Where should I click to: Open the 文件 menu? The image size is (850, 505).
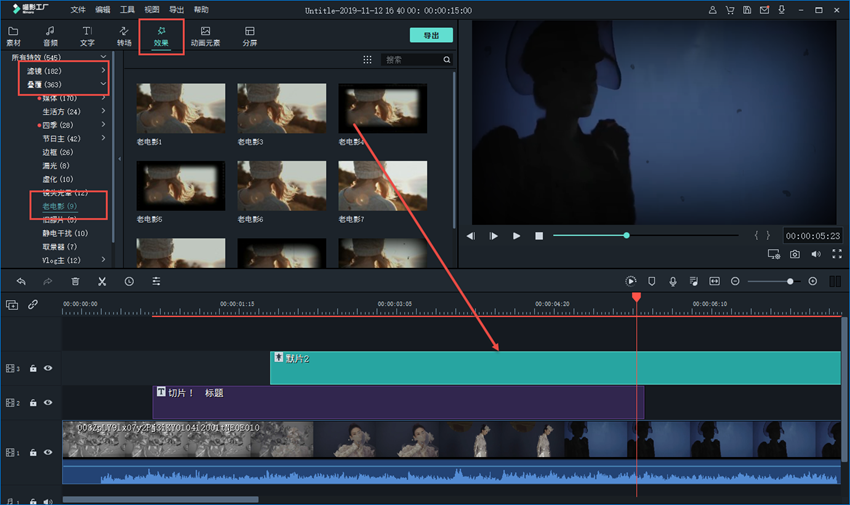tap(78, 9)
